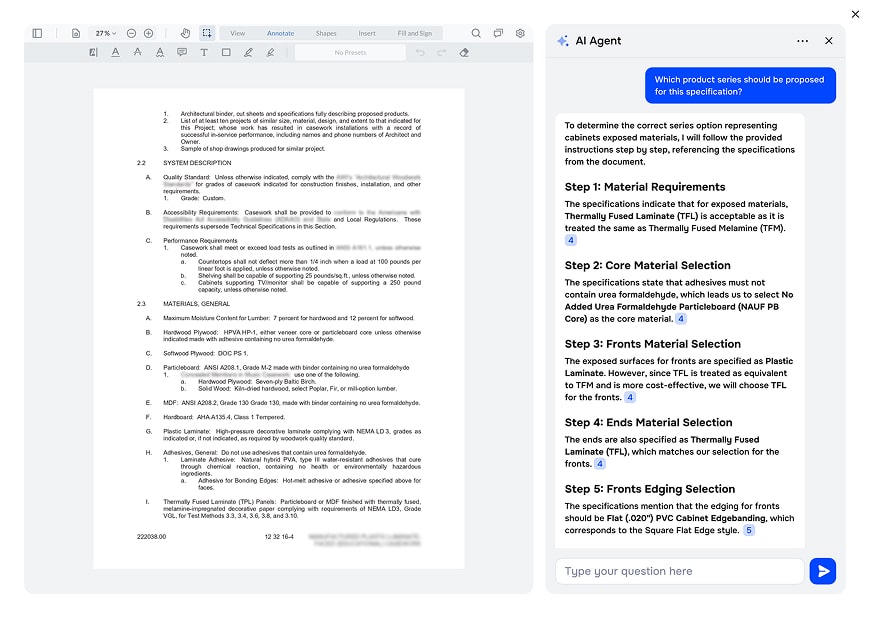Image resolution: width=870 pixels, height=618 pixels.
Task: Click 'Step 2: Core Material Selection' heading
Action: pyautogui.click(x=648, y=265)
